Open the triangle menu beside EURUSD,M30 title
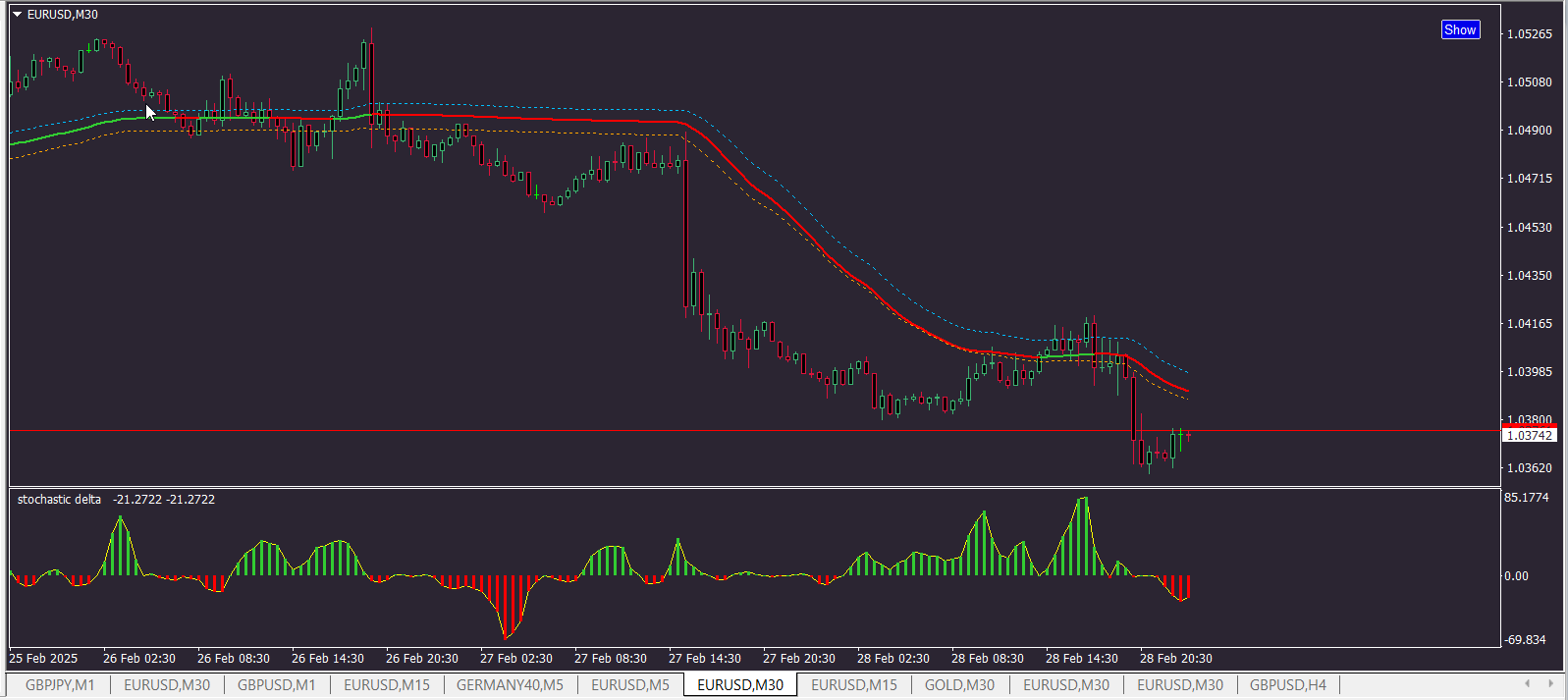 coord(17,15)
